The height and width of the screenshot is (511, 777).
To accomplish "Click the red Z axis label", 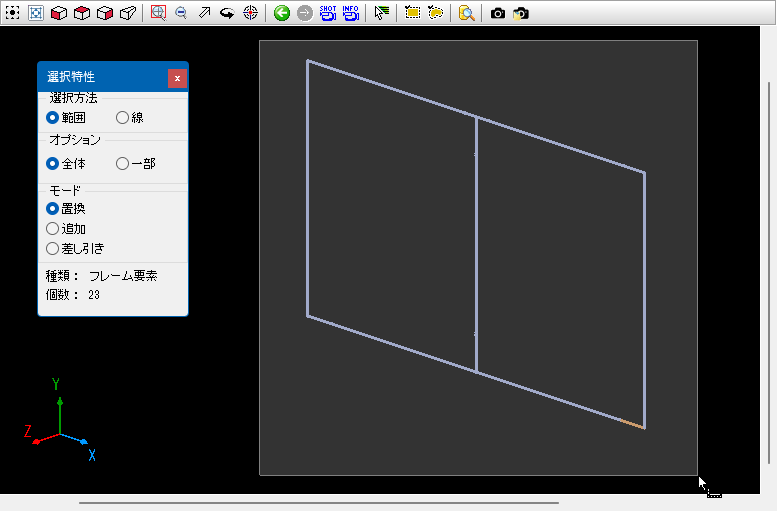I will pyautogui.click(x=28, y=431).
